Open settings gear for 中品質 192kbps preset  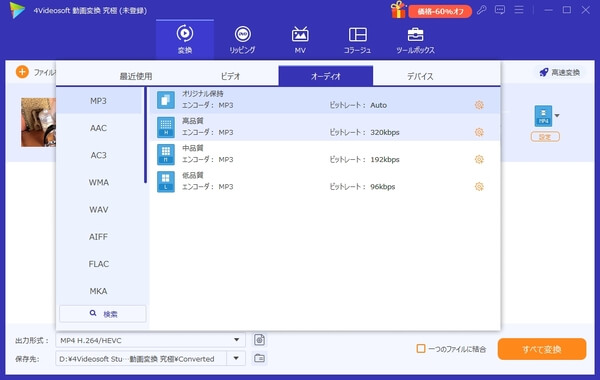479,159
